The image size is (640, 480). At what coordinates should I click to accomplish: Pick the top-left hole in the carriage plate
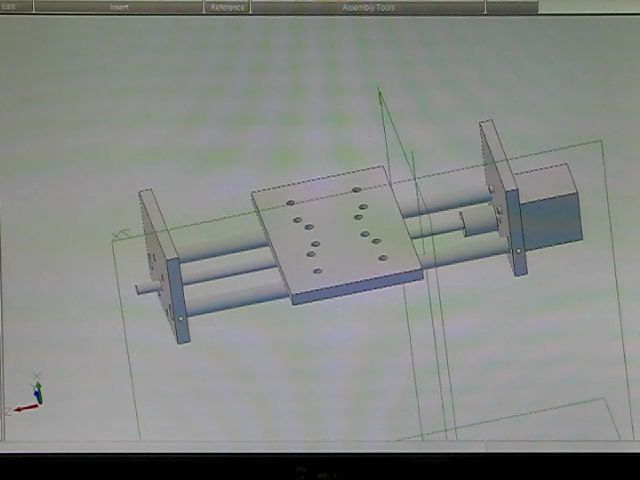click(291, 203)
